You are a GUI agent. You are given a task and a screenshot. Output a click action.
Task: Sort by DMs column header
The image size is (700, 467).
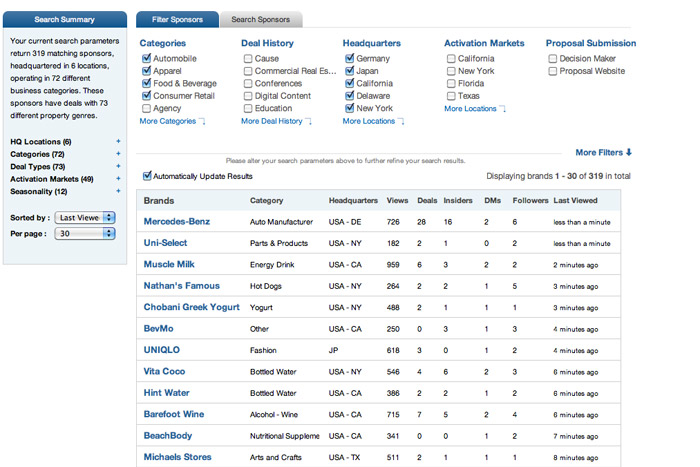tap(492, 200)
